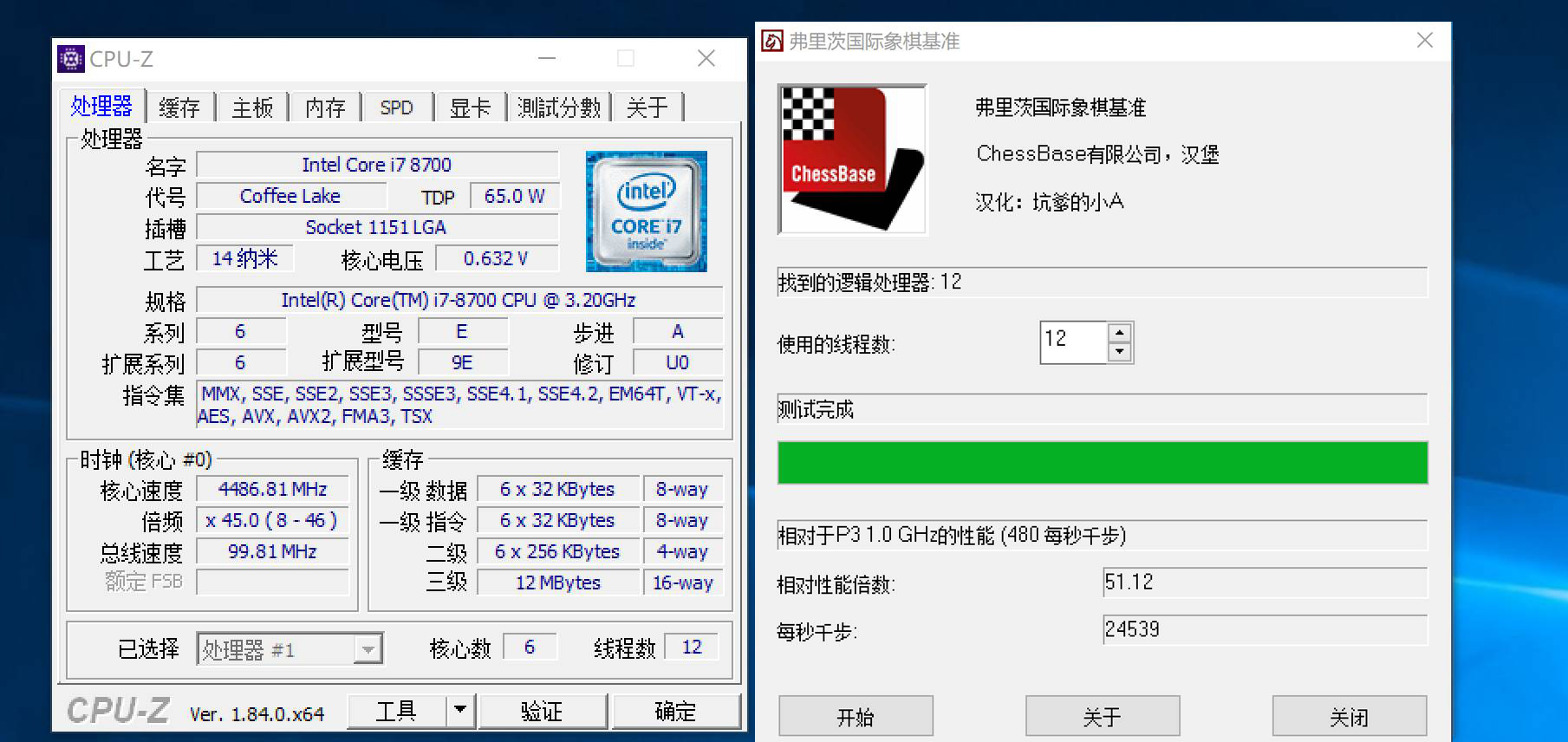
Task: Expand the 工具 dropdown arrow
Action: click(461, 711)
